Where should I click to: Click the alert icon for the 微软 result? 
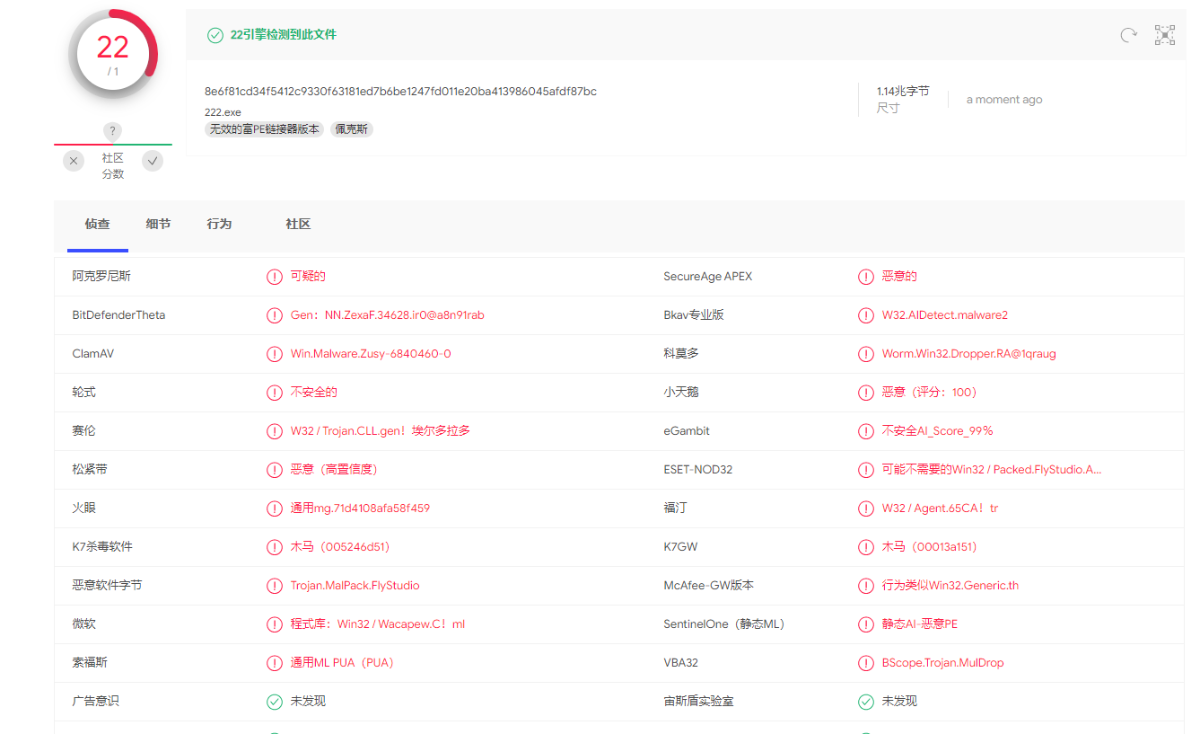pyautogui.click(x=274, y=624)
